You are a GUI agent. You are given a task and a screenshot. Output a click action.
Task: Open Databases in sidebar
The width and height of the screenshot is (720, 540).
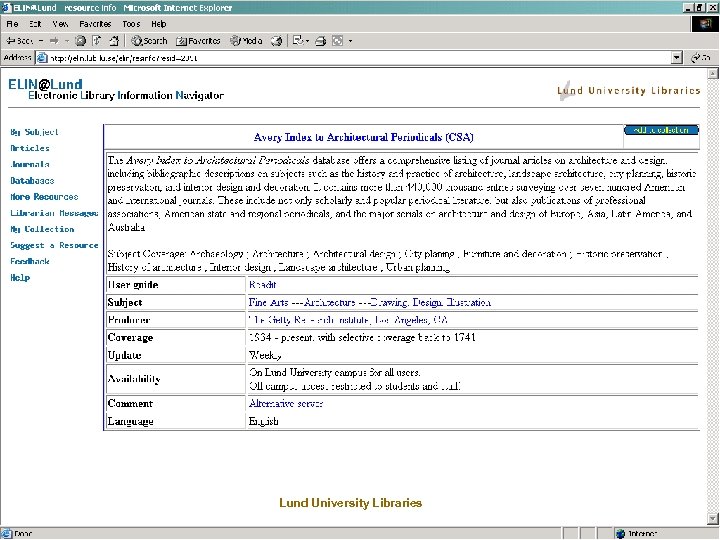[32, 180]
